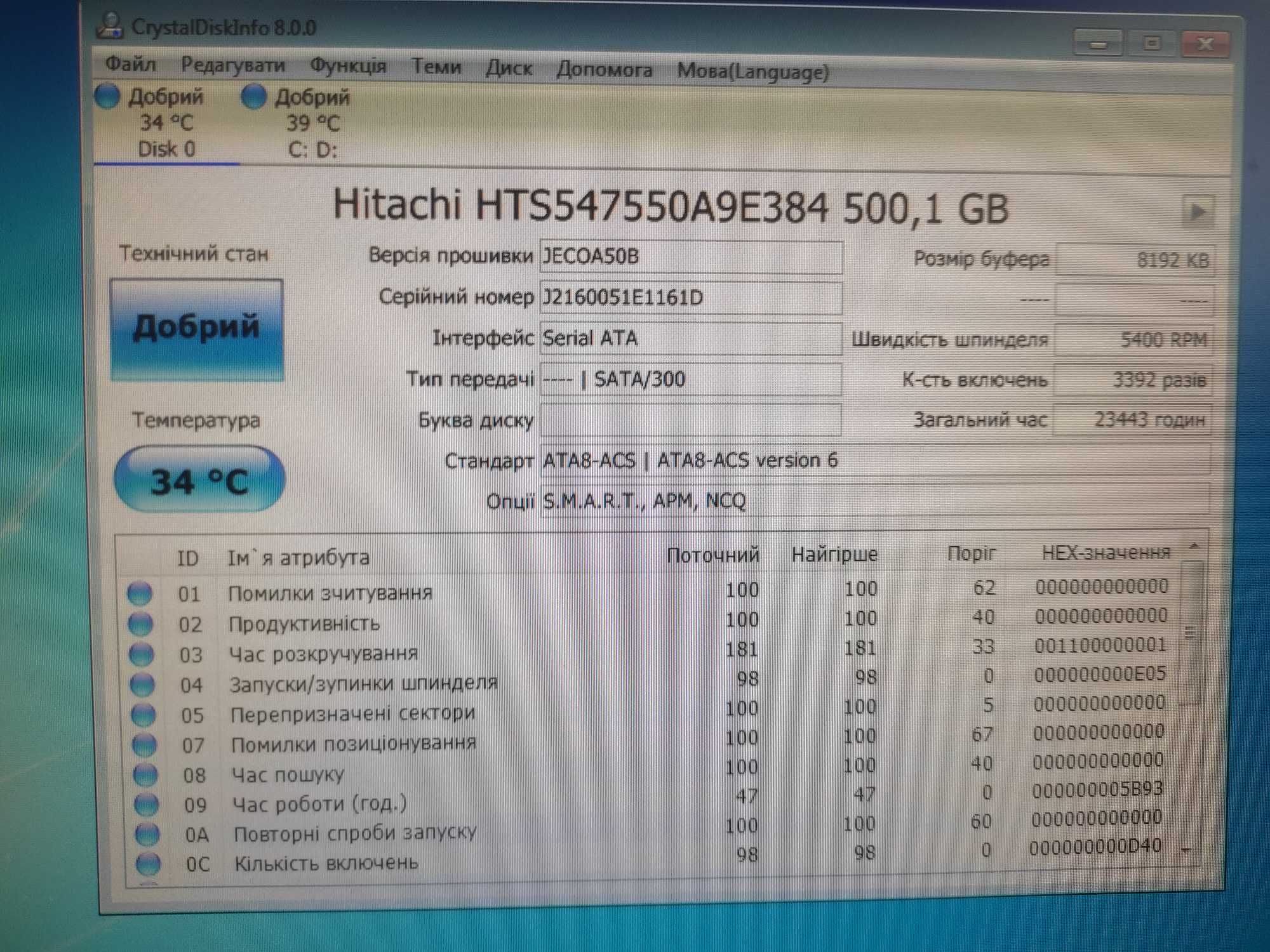Click the 34 °C temperature button
Screen dimensions: 1270x952
[x=199, y=480]
